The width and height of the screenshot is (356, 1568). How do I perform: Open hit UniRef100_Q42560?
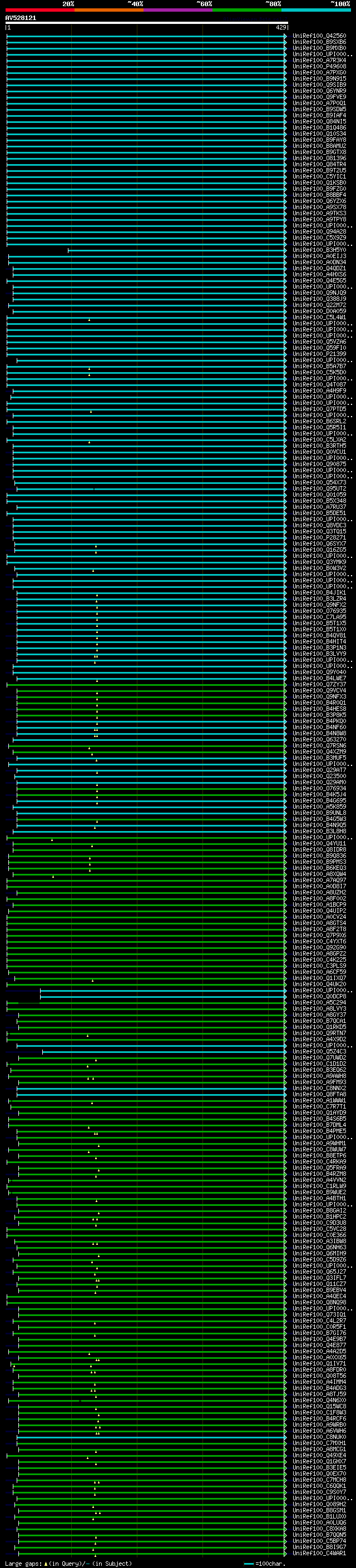[x=319, y=37]
